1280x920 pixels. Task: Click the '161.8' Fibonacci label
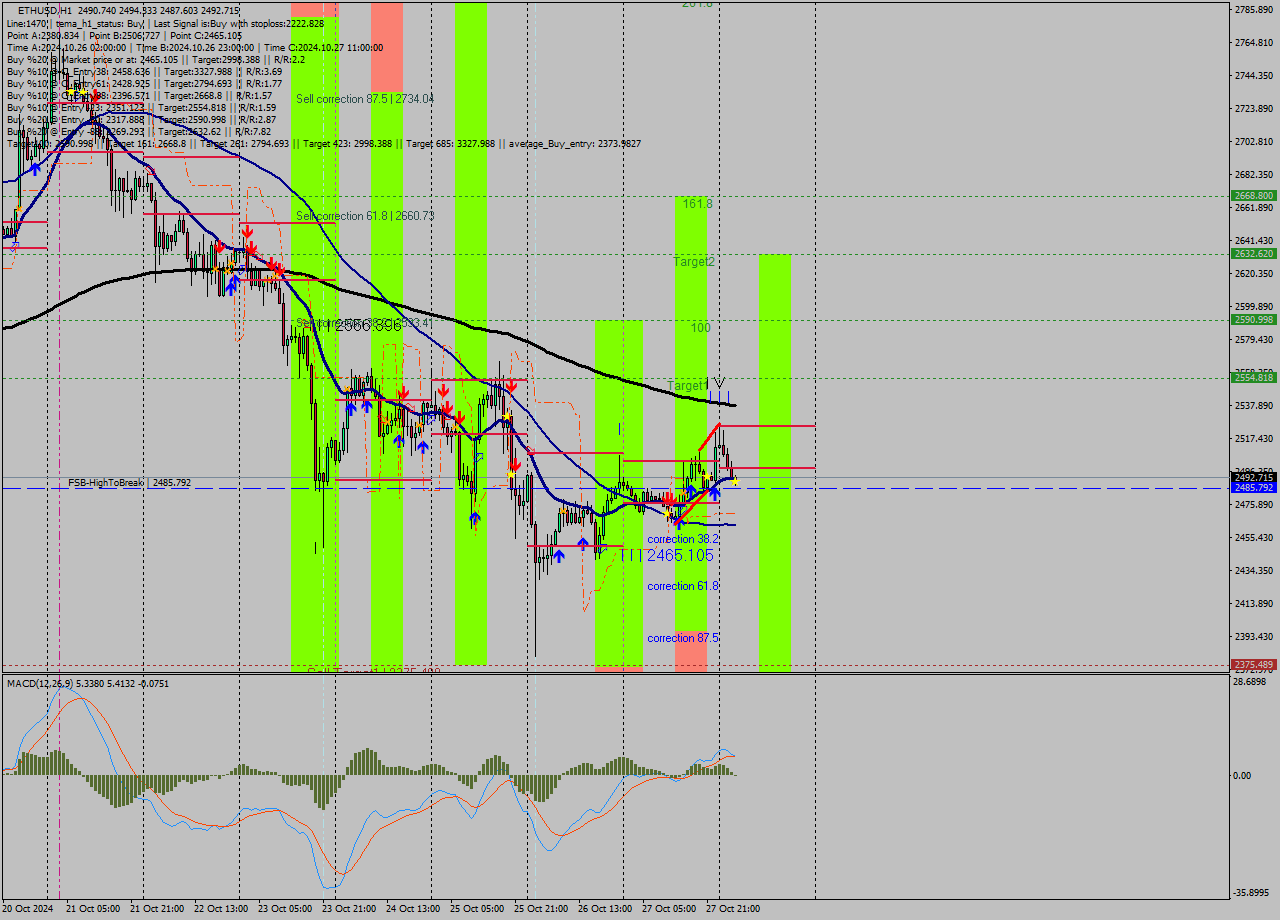click(697, 204)
